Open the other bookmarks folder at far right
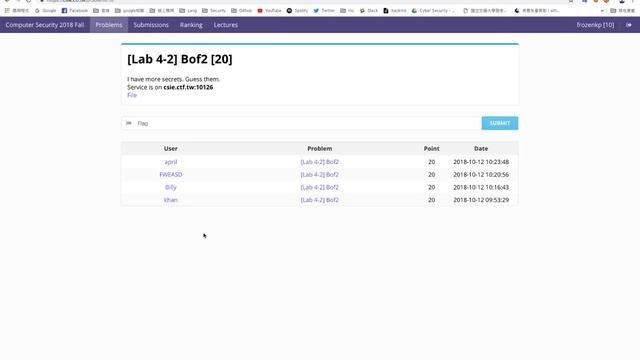The width and height of the screenshot is (640, 360). (x=622, y=11)
